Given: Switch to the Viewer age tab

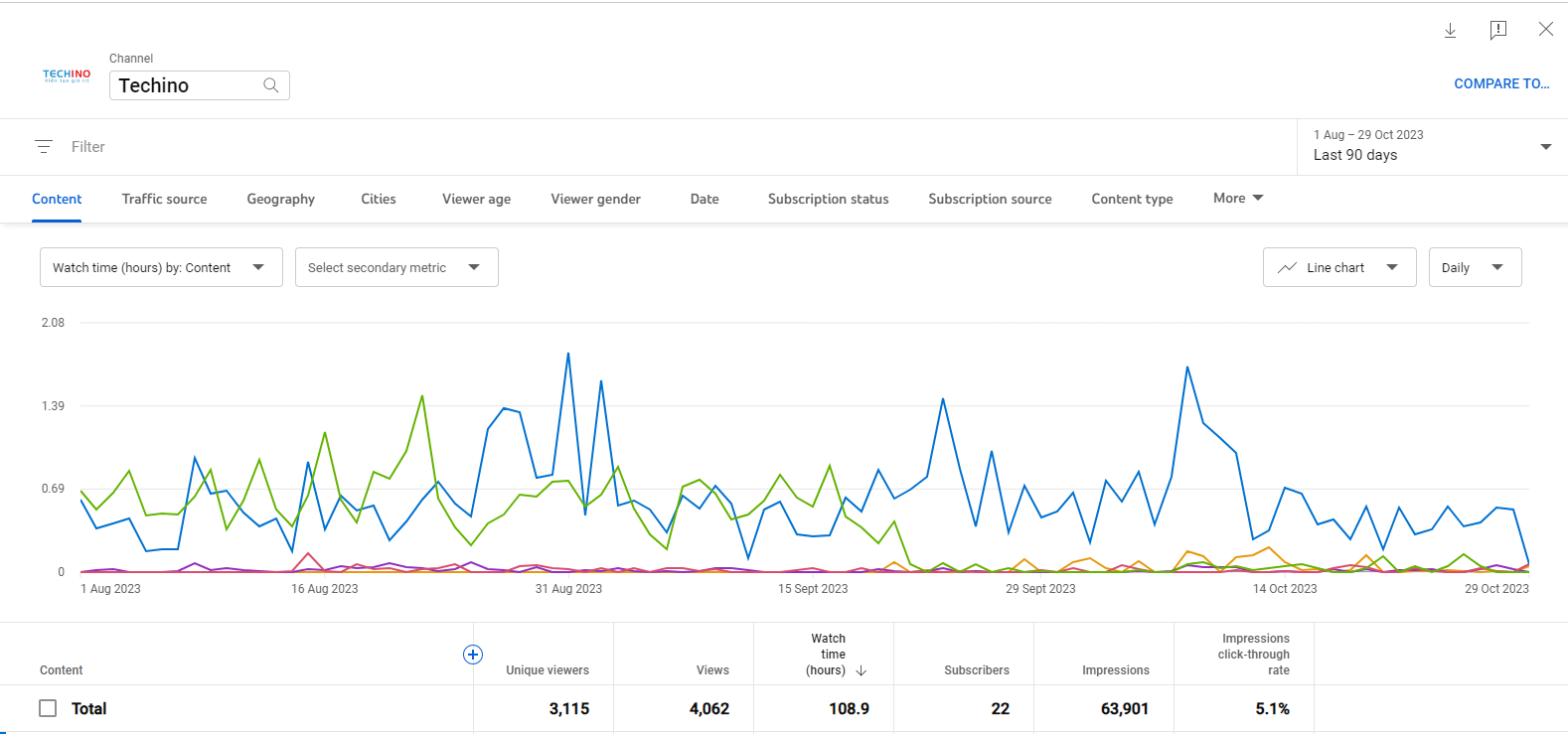Looking at the screenshot, I should point(477,200).
